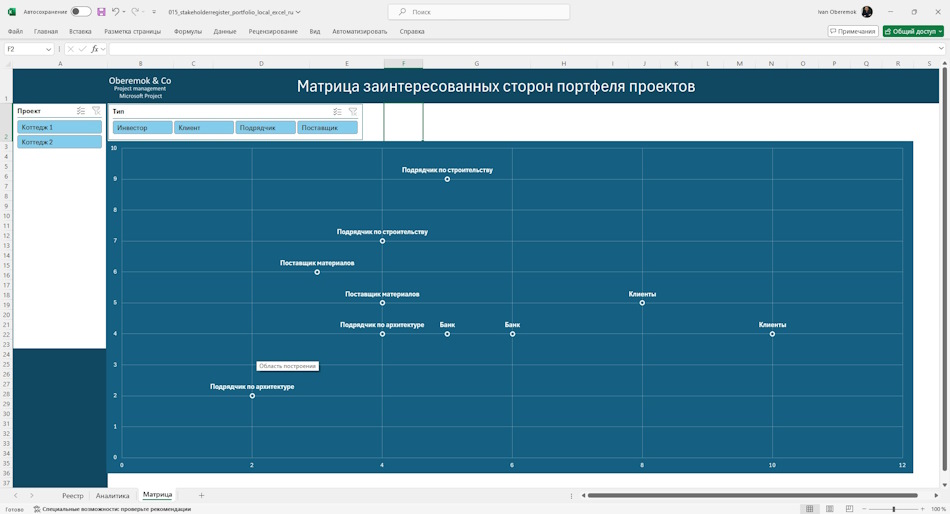Go to next sheet with right arrow
Screen dimensions: 950x514
(x=32, y=496)
